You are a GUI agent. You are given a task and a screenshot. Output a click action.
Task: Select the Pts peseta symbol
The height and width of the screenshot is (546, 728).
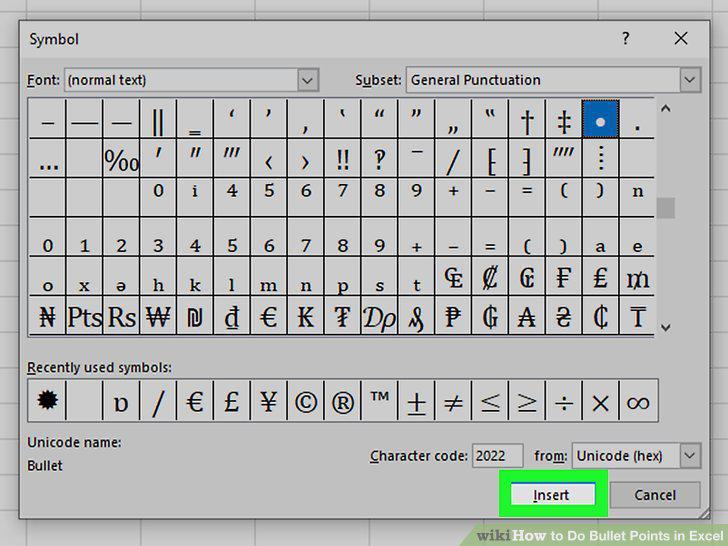84,317
